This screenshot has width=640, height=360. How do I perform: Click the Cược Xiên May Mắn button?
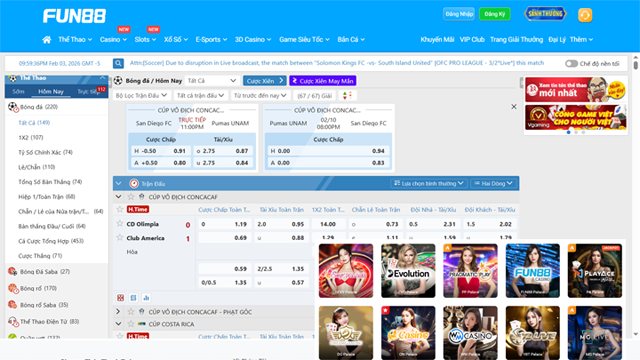point(323,81)
